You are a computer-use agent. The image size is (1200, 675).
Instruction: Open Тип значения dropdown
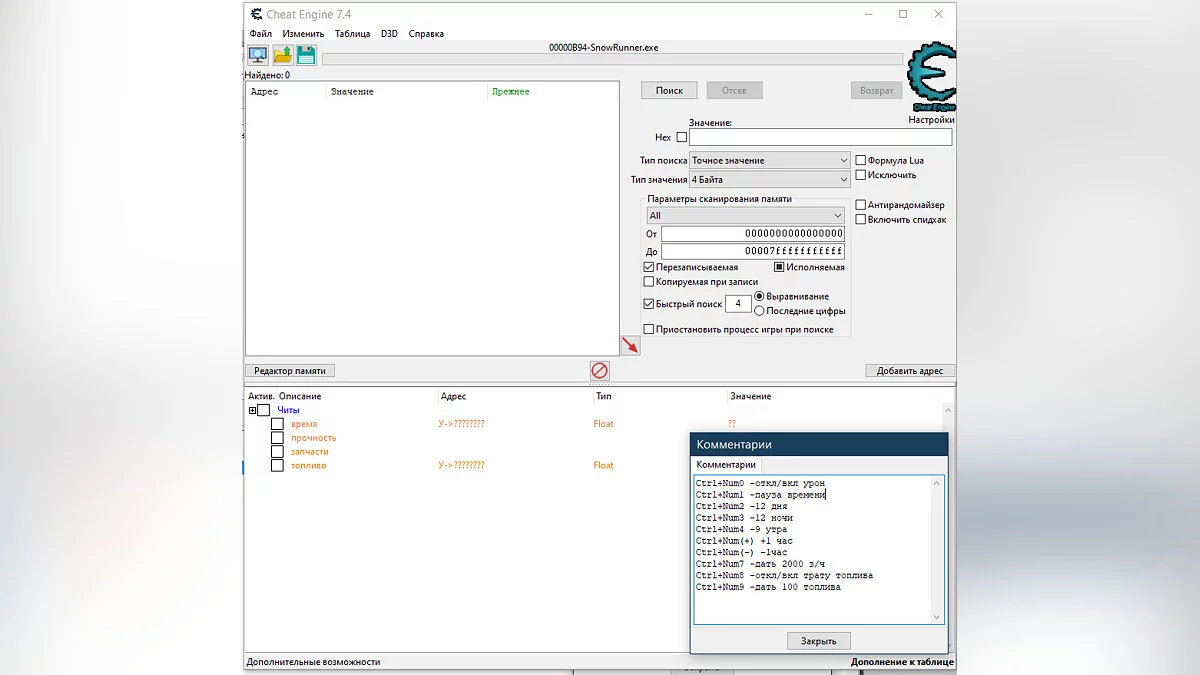point(770,180)
